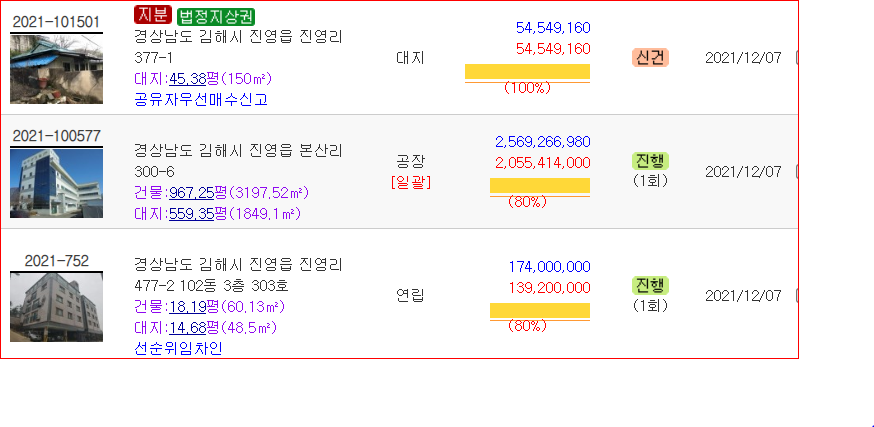Click the 100% yellow price bar
Viewport: 874px width, 427px height.
pos(527,71)
